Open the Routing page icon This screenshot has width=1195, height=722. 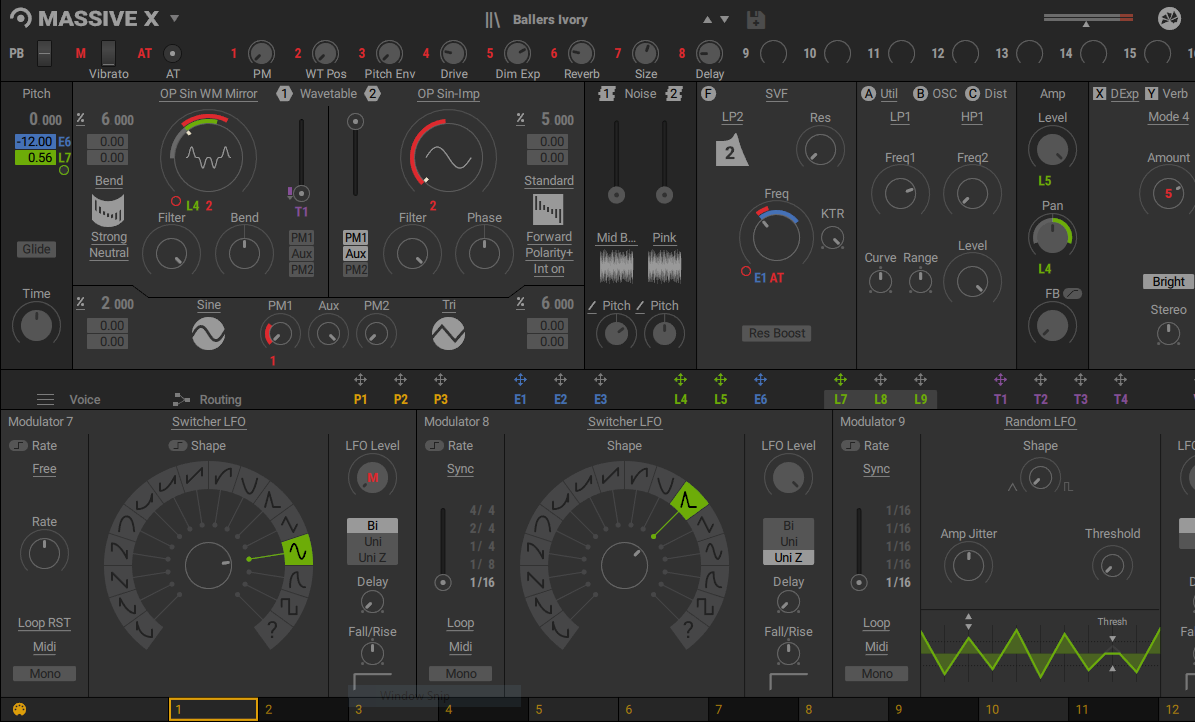click(x=181, y=400)
